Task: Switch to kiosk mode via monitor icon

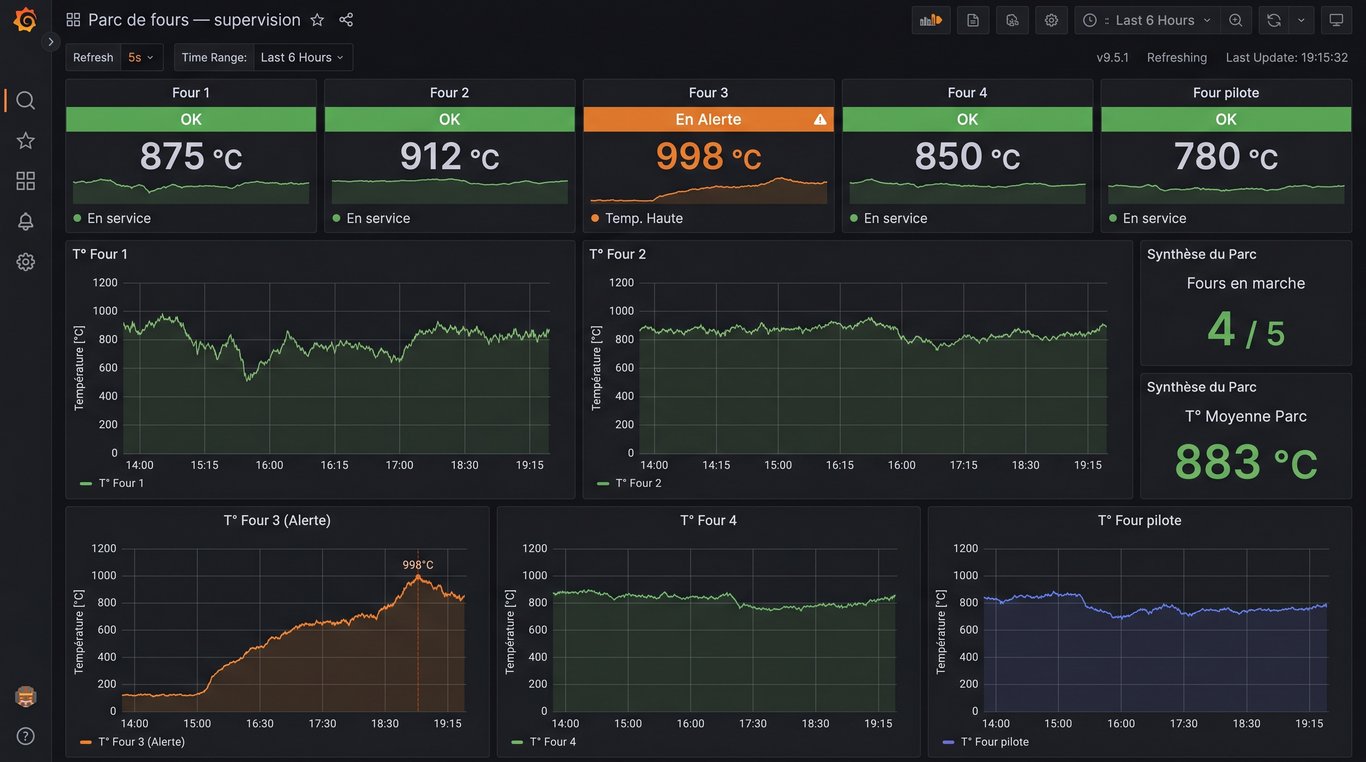Action: pos(1336,20)
